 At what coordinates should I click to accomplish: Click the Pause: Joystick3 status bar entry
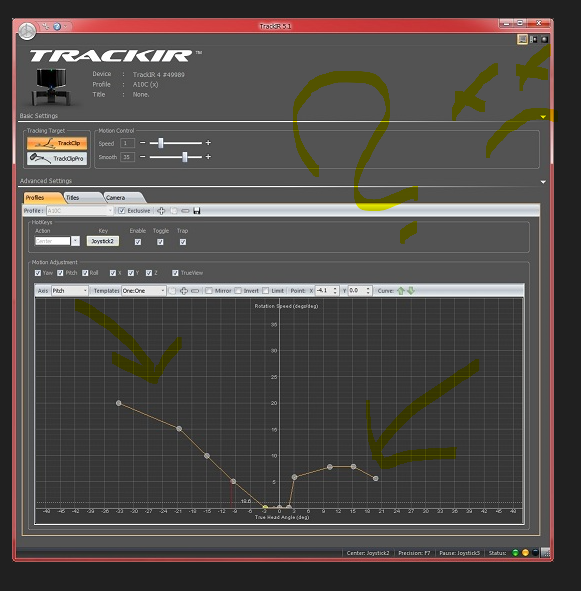click(459, 553)
